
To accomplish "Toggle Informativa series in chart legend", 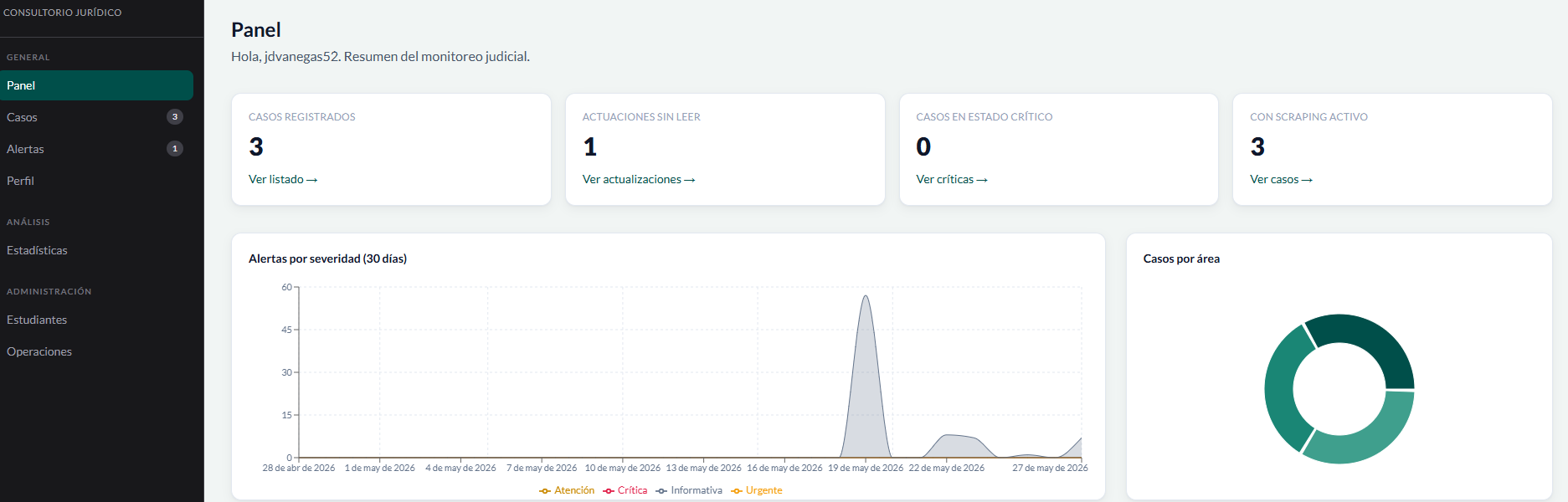I will [689, 490].
